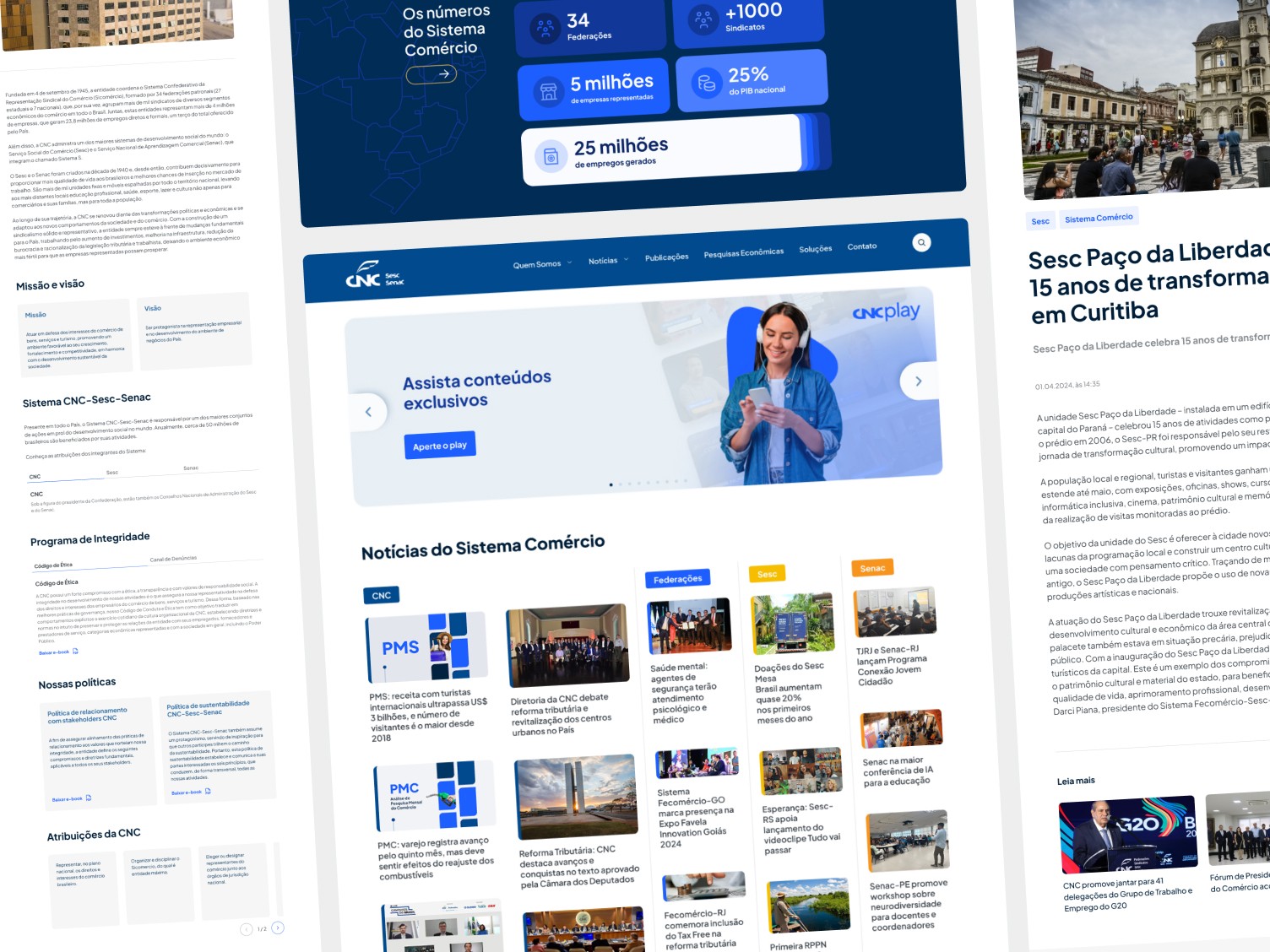The width and height of the screenshot is (1270, 952).
Task: Click the Sesc tag on the article page
Action: [x=1040, y=221]
